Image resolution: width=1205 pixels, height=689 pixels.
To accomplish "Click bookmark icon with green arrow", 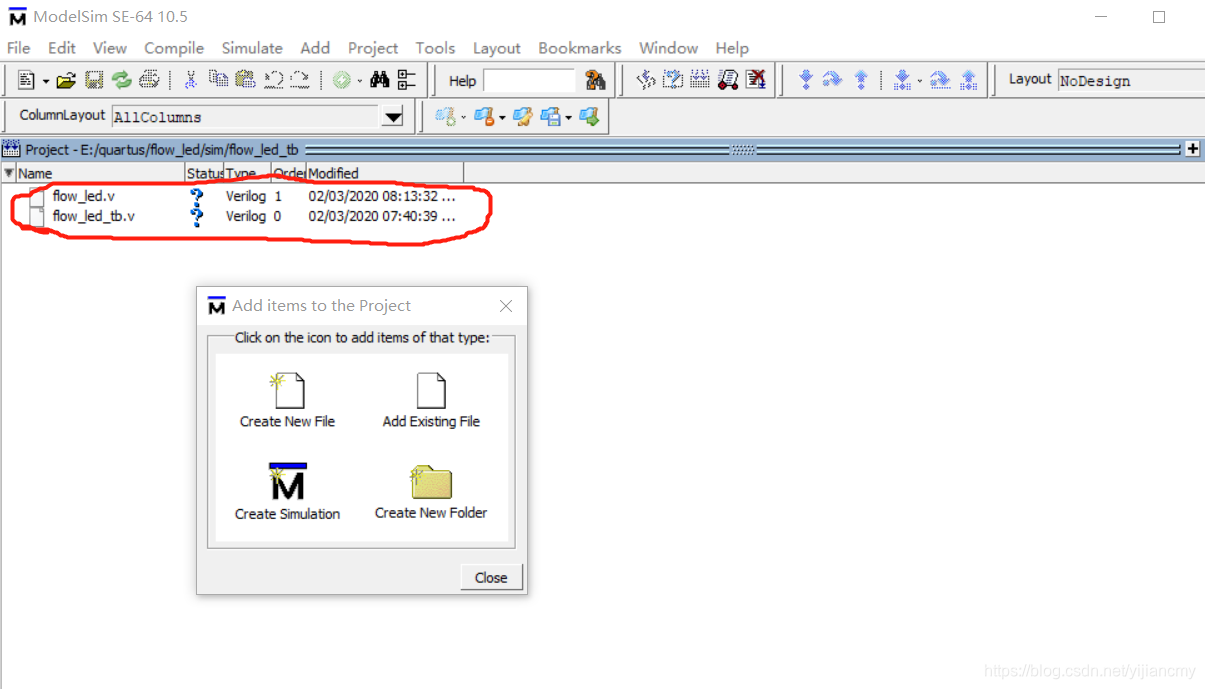I will (x=589, y=117).
